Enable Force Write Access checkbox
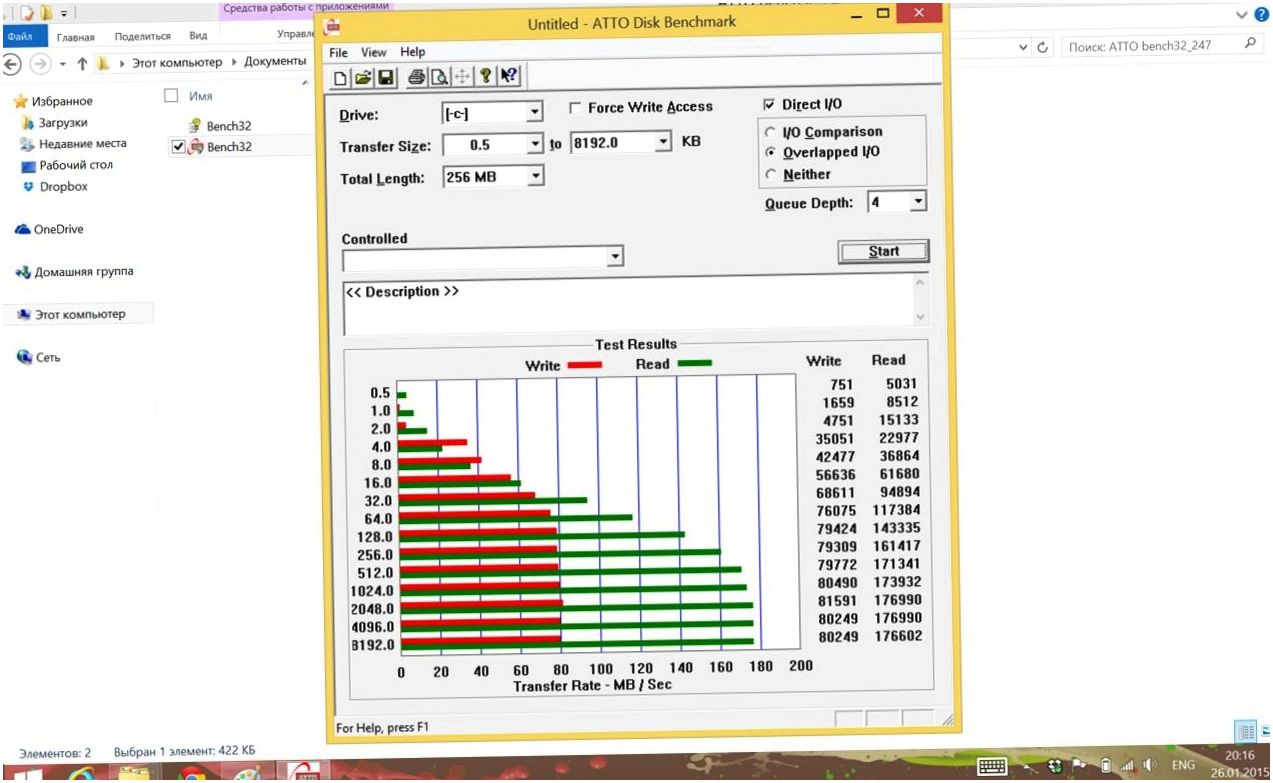This screenshot has width=1273, height=783. point(576,108)
